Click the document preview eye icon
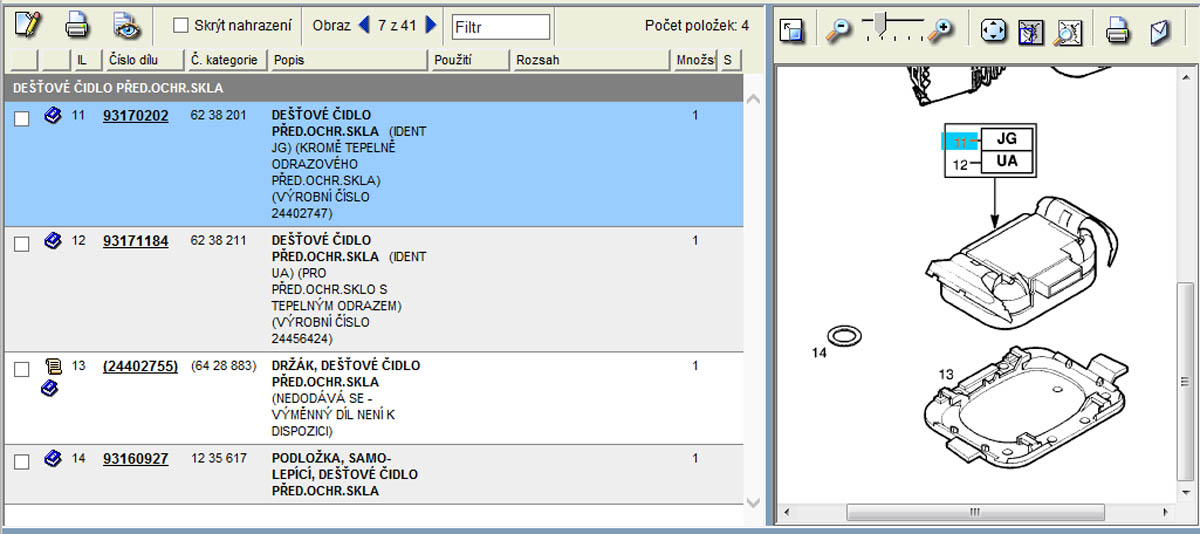 tap(125, 24)
